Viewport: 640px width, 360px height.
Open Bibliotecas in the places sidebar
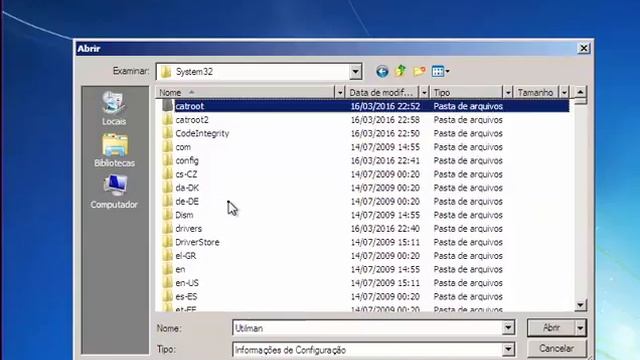coord(114,150)
